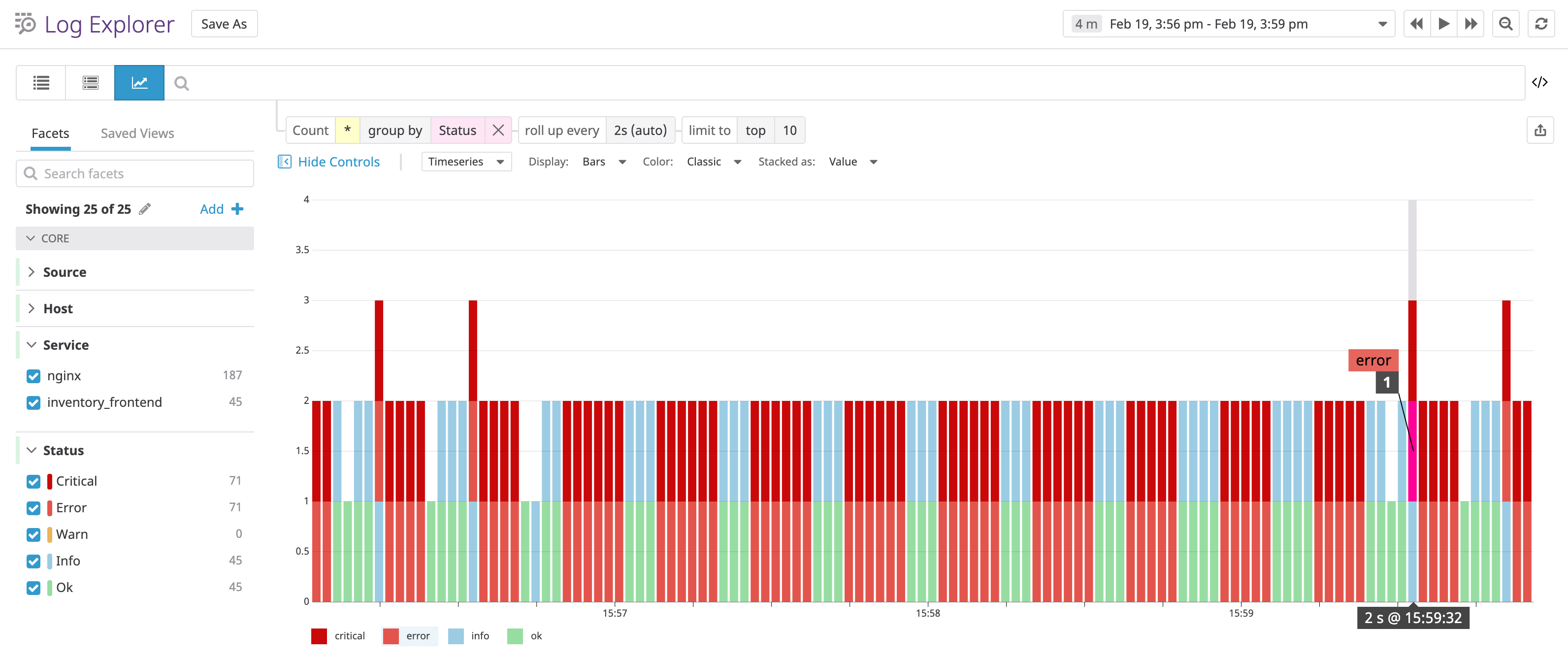The image size is (1568, 661).
Task: Edit facet list via pencil icon
Action: pyautogui.click(x=144, y=209)
